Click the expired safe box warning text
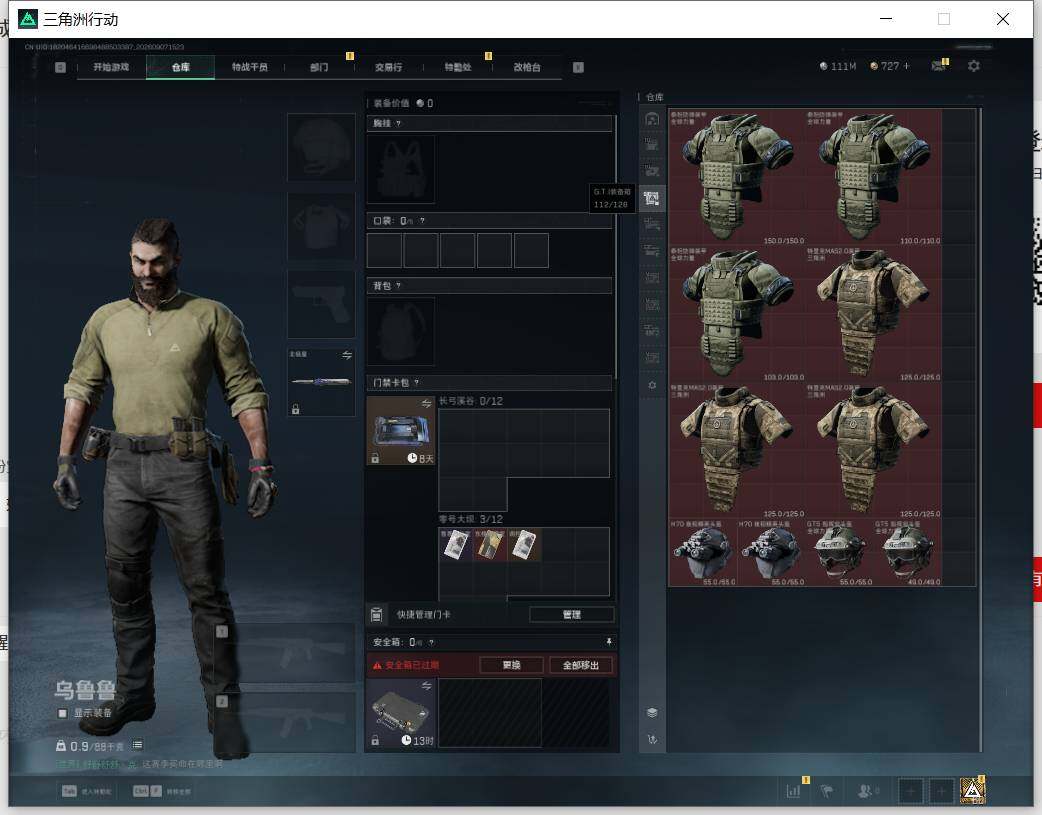 [x=405, y=665]
